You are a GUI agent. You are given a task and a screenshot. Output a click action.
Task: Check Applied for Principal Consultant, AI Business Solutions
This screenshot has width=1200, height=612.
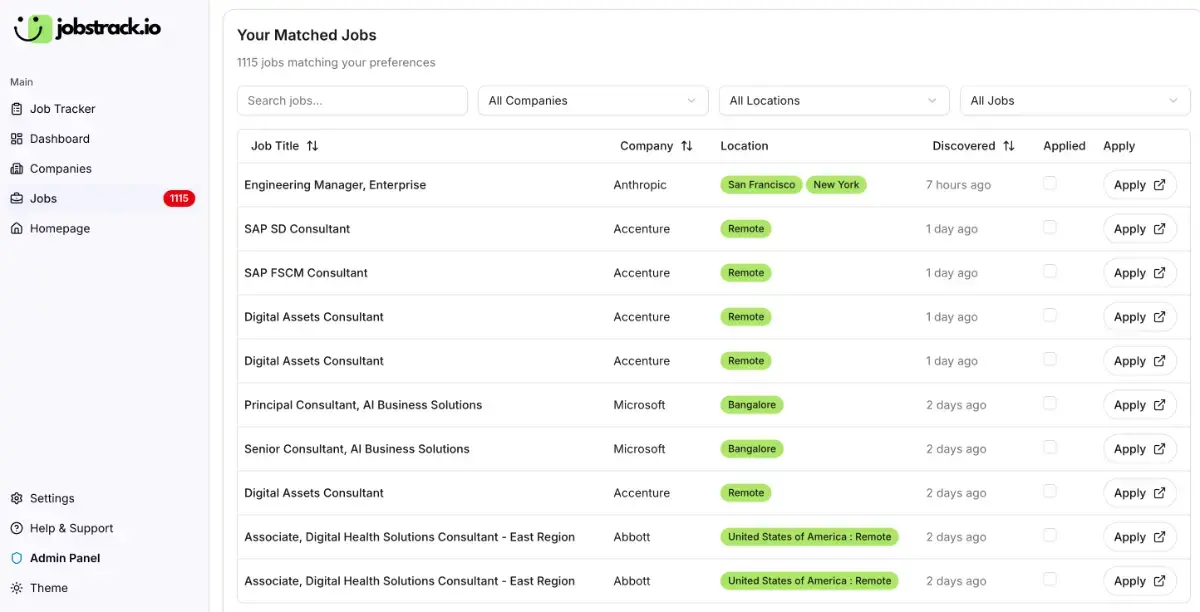[x=1049, y=403]
